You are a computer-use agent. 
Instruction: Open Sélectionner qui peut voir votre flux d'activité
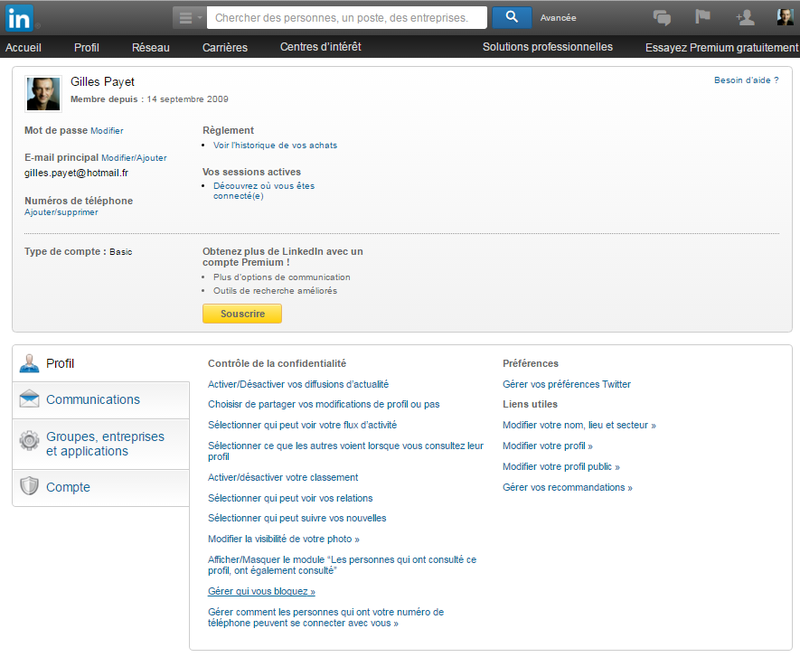coord(302,425)
